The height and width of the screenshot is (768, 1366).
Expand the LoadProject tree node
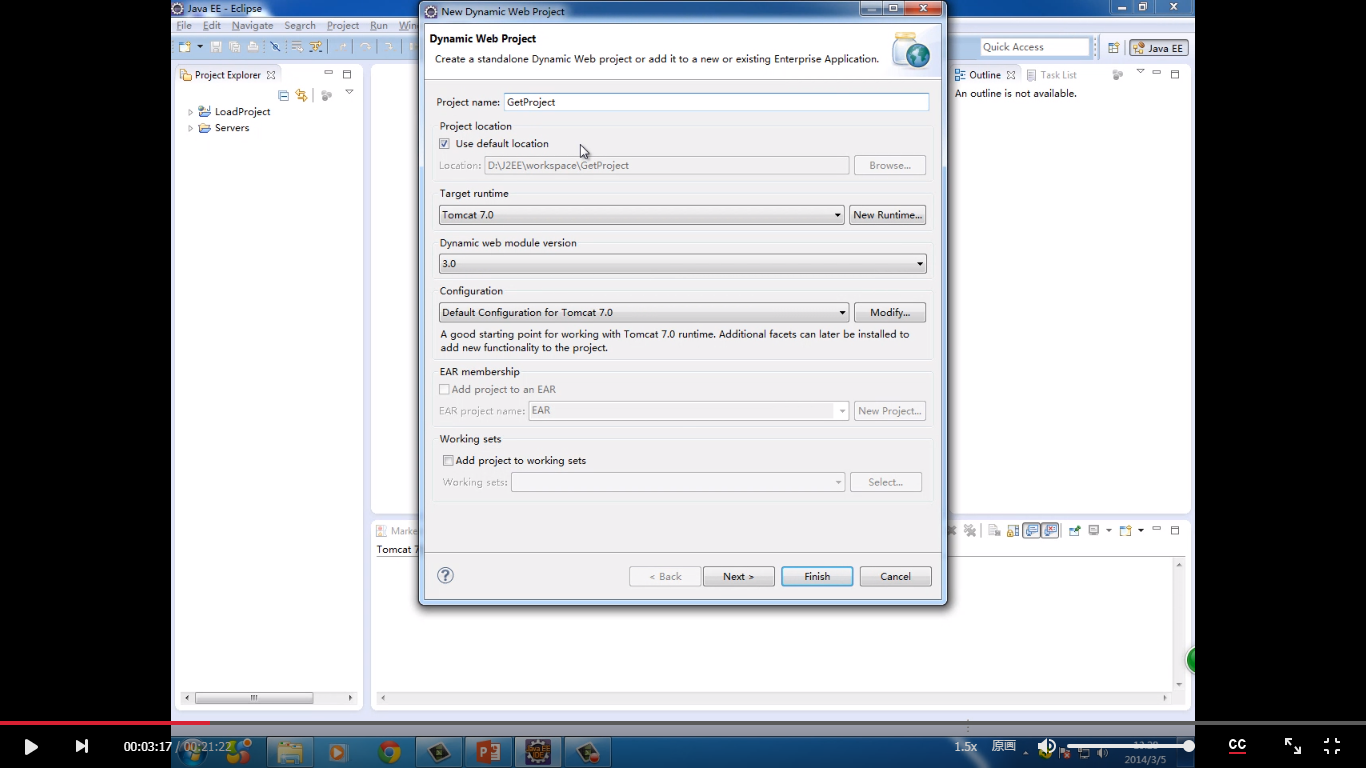click(x=190, y=112)
